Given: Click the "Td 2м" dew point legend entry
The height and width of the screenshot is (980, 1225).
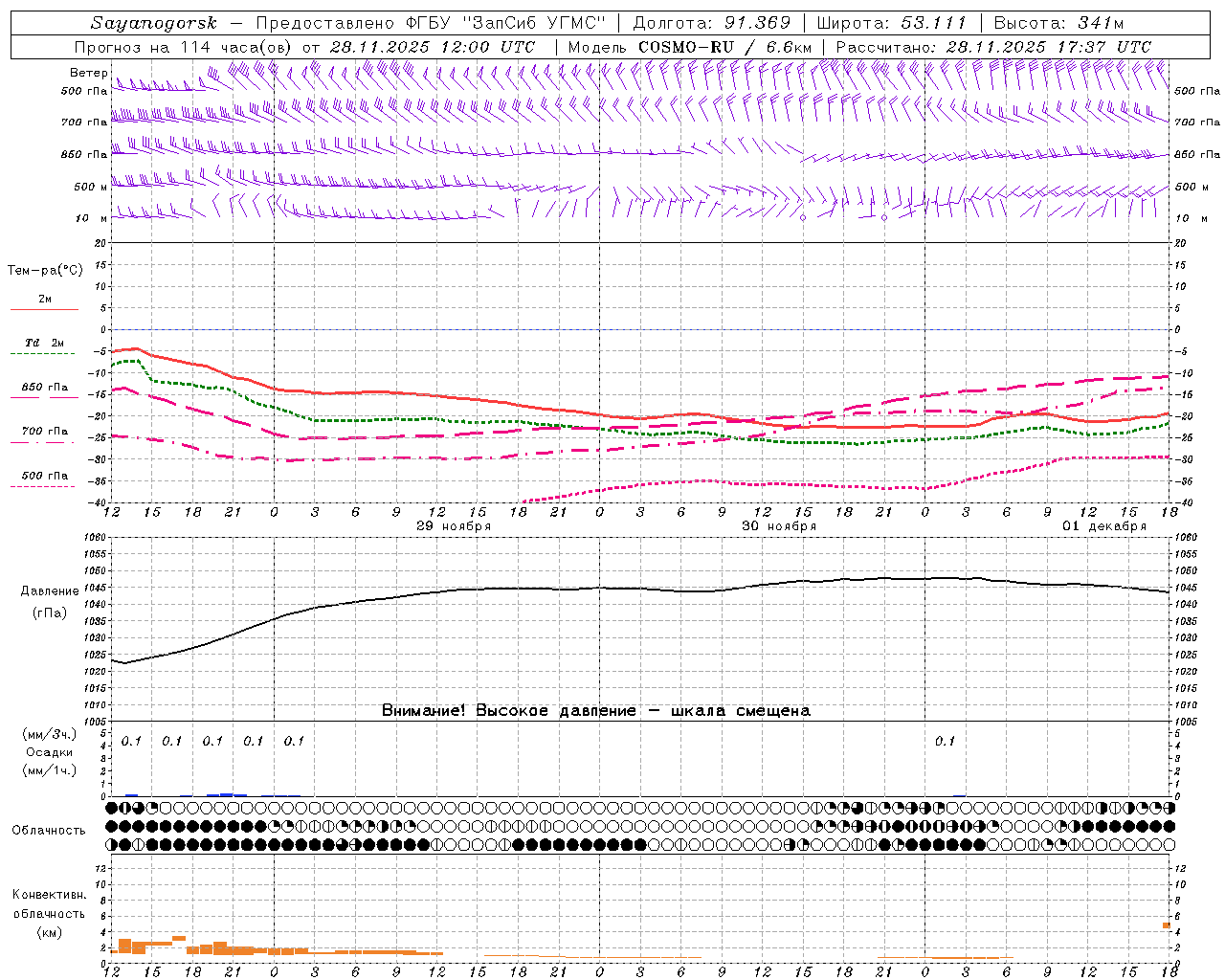Looking at the screenshot, I should tap(45, 343).
